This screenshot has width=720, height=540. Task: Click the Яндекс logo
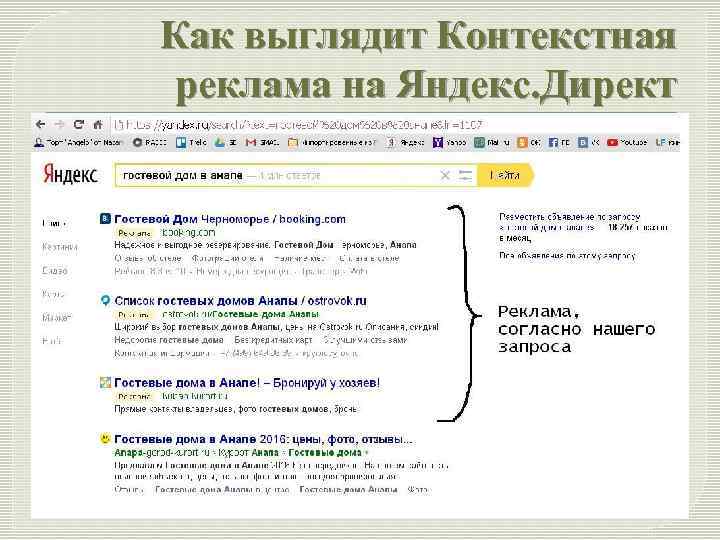70,174
